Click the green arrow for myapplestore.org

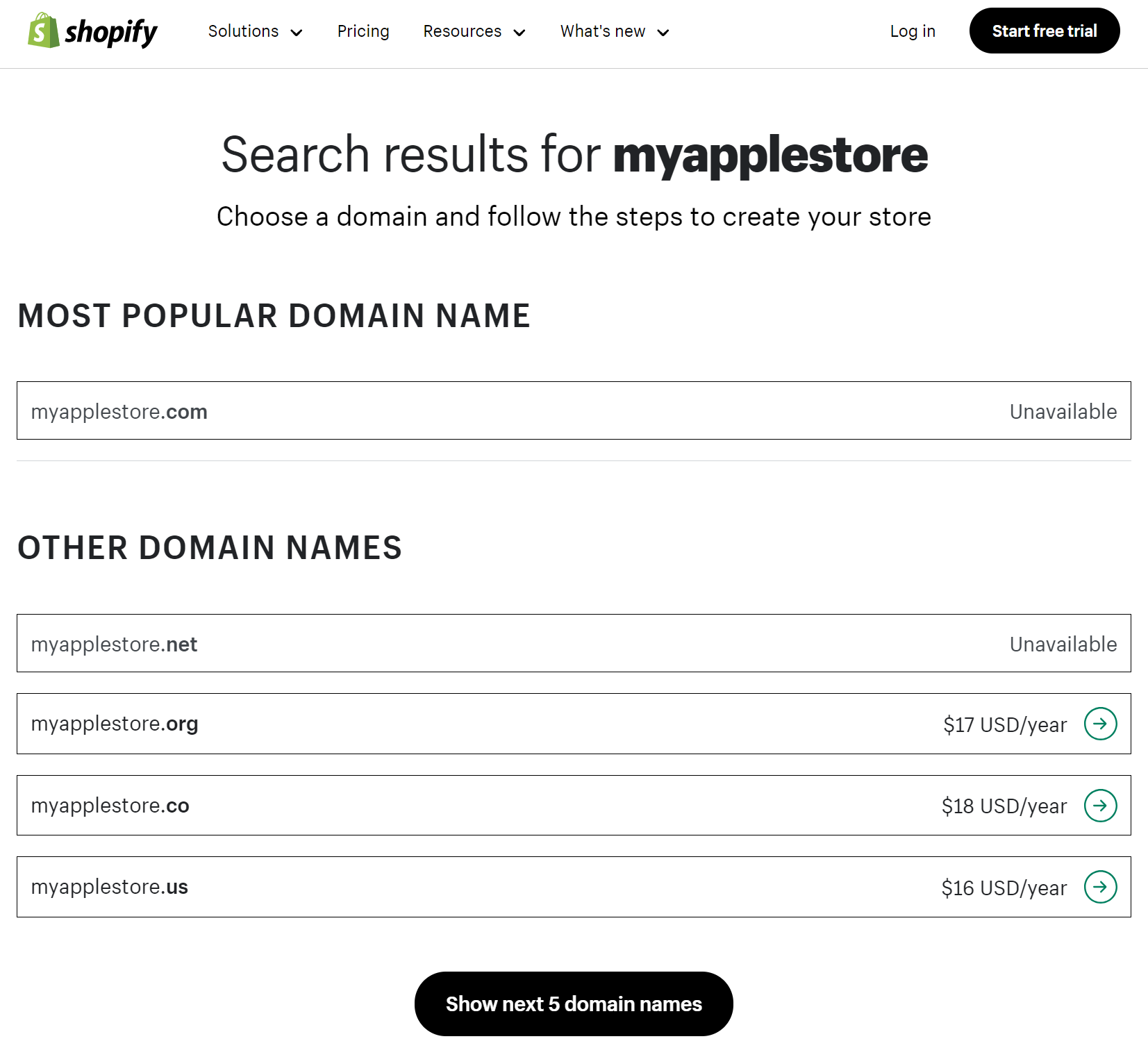[1101, 724]
